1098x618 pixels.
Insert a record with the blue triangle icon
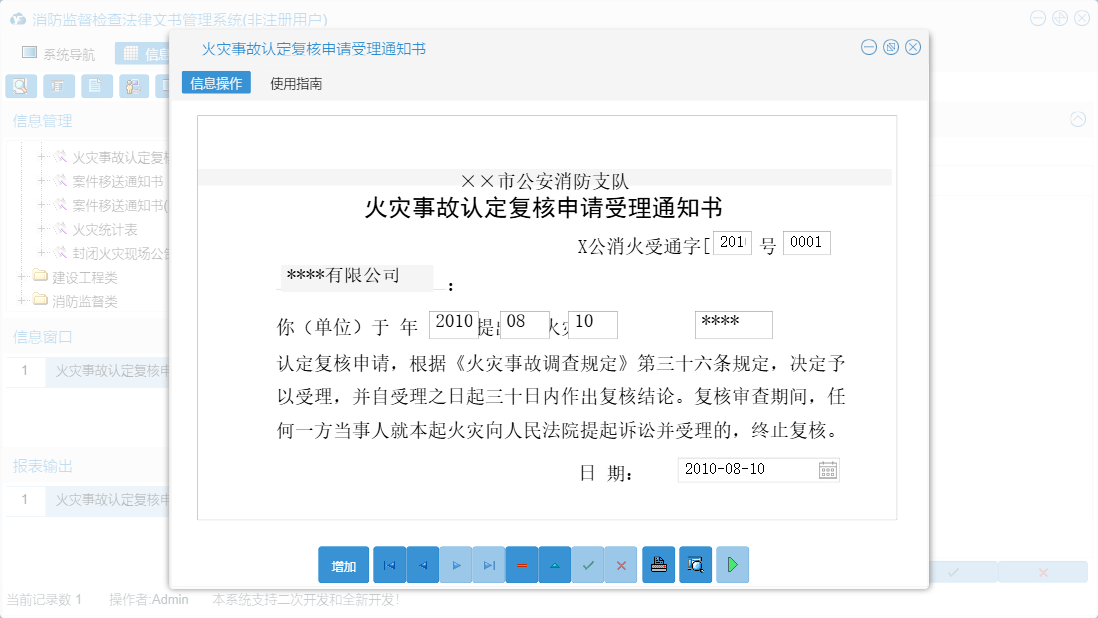click(554, 564)
